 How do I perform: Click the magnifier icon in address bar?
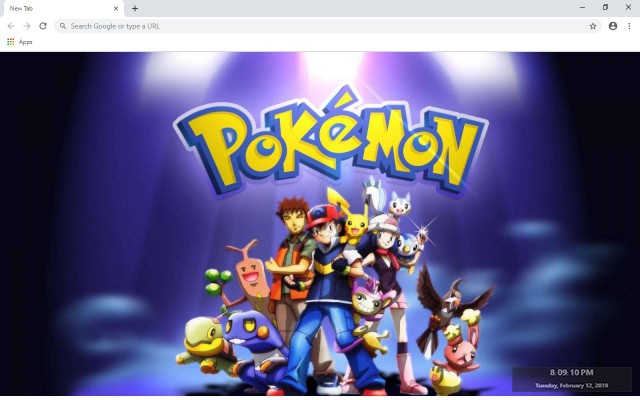[63, 26]
